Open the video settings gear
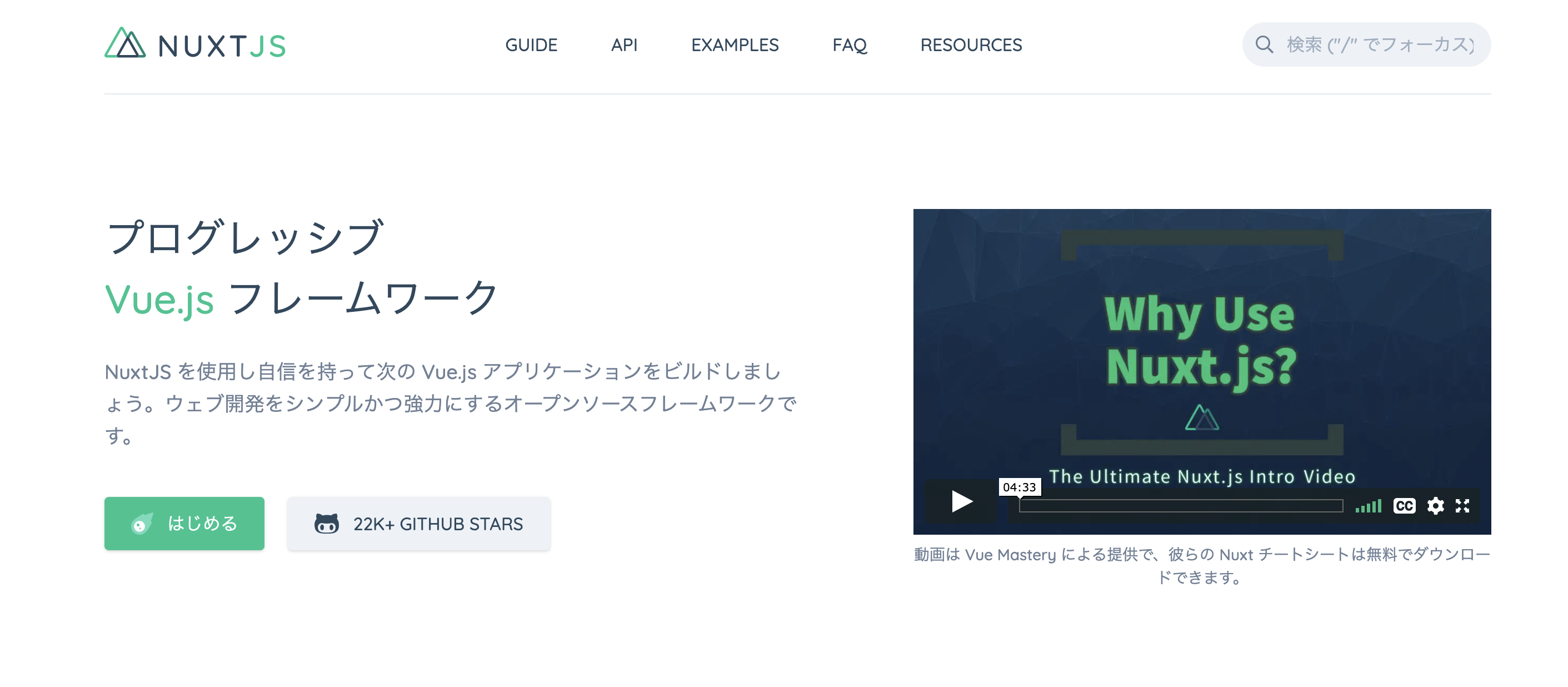Viewport: 1568px width, 687px height. (x=1435, y=506)
